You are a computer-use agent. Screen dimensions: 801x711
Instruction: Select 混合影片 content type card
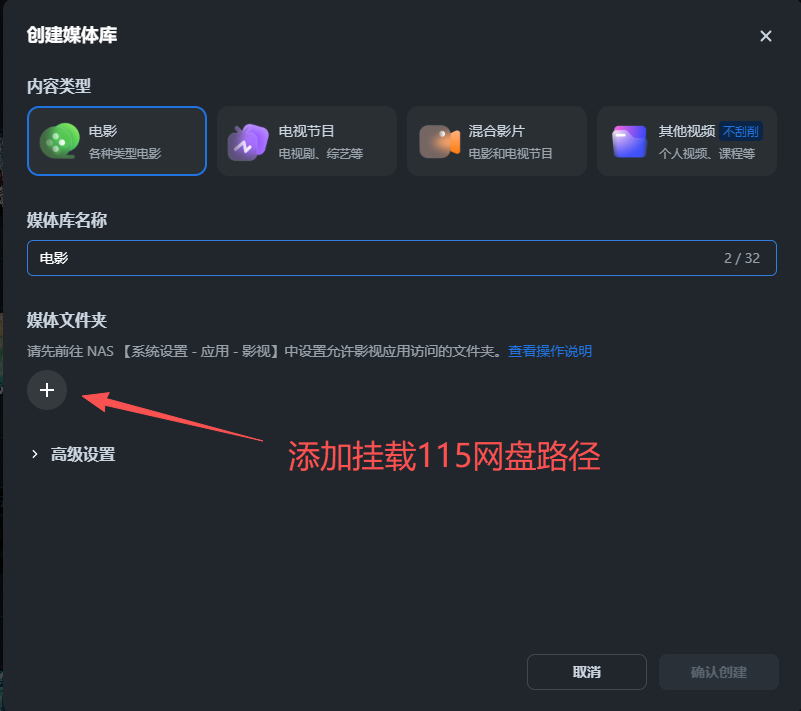click(x=497, y=141)
